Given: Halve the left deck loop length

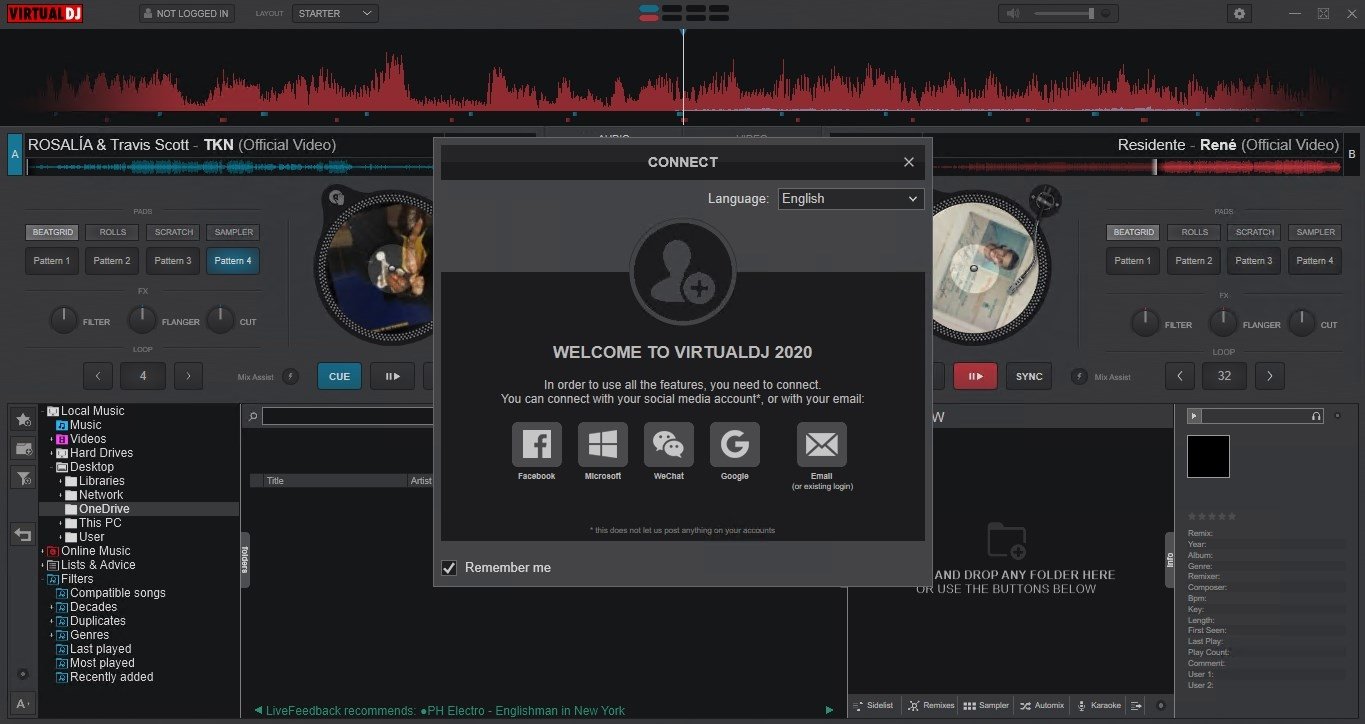Looking at the screenshot, I should pyautogui.click(x=97, y=376).
